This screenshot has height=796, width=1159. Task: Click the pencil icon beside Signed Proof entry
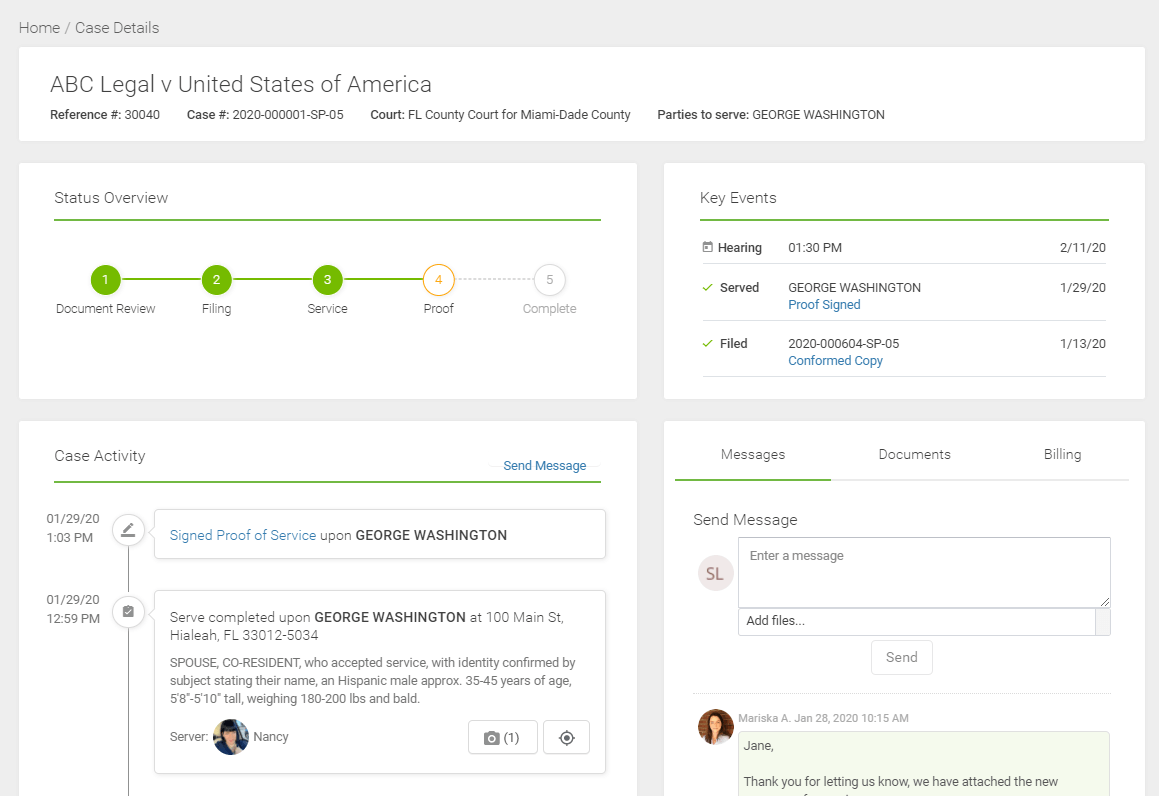(128, 530)
